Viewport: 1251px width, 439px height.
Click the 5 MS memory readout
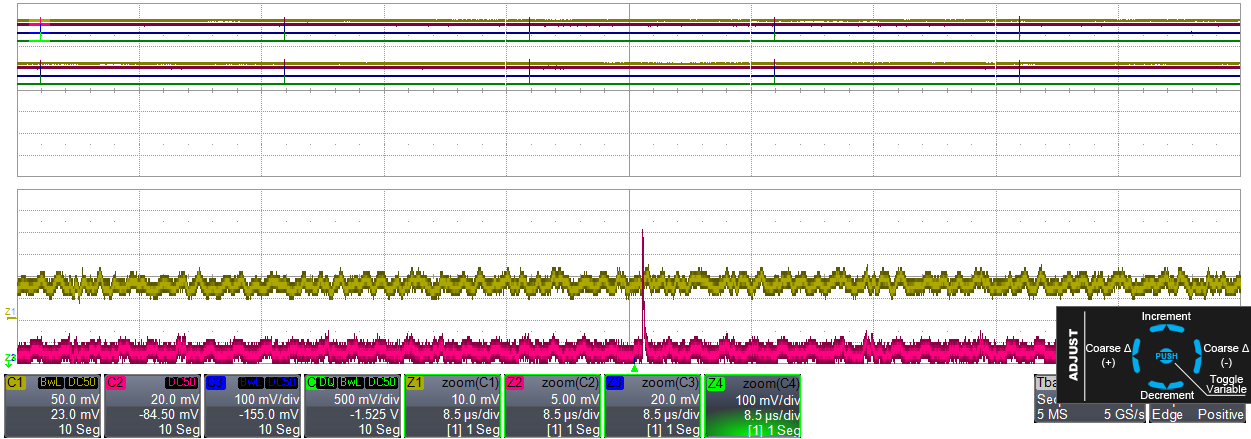pos(1053,413)
